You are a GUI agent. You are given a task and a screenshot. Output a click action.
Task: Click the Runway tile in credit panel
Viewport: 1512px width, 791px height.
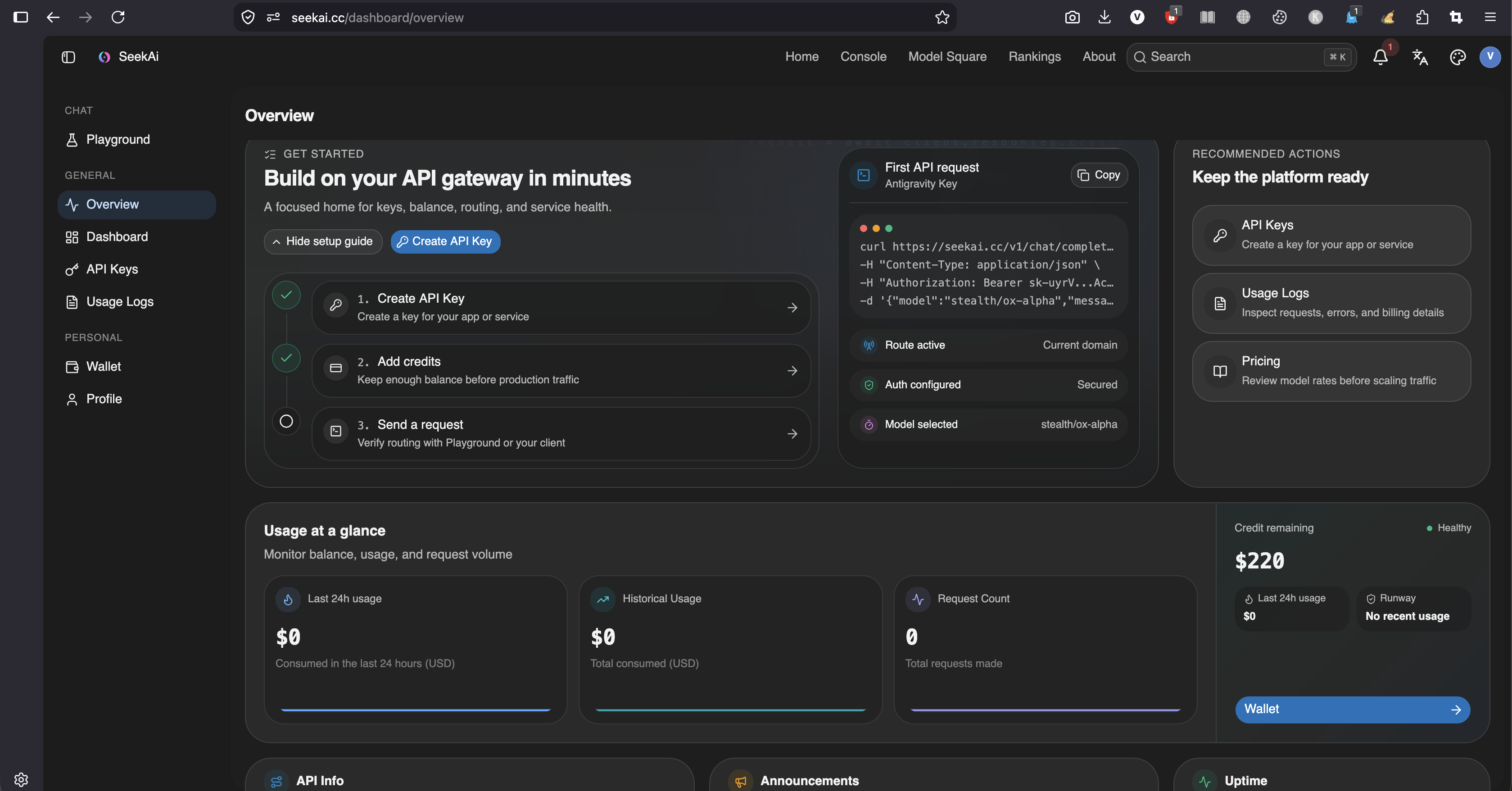(x=1413, y=609)
